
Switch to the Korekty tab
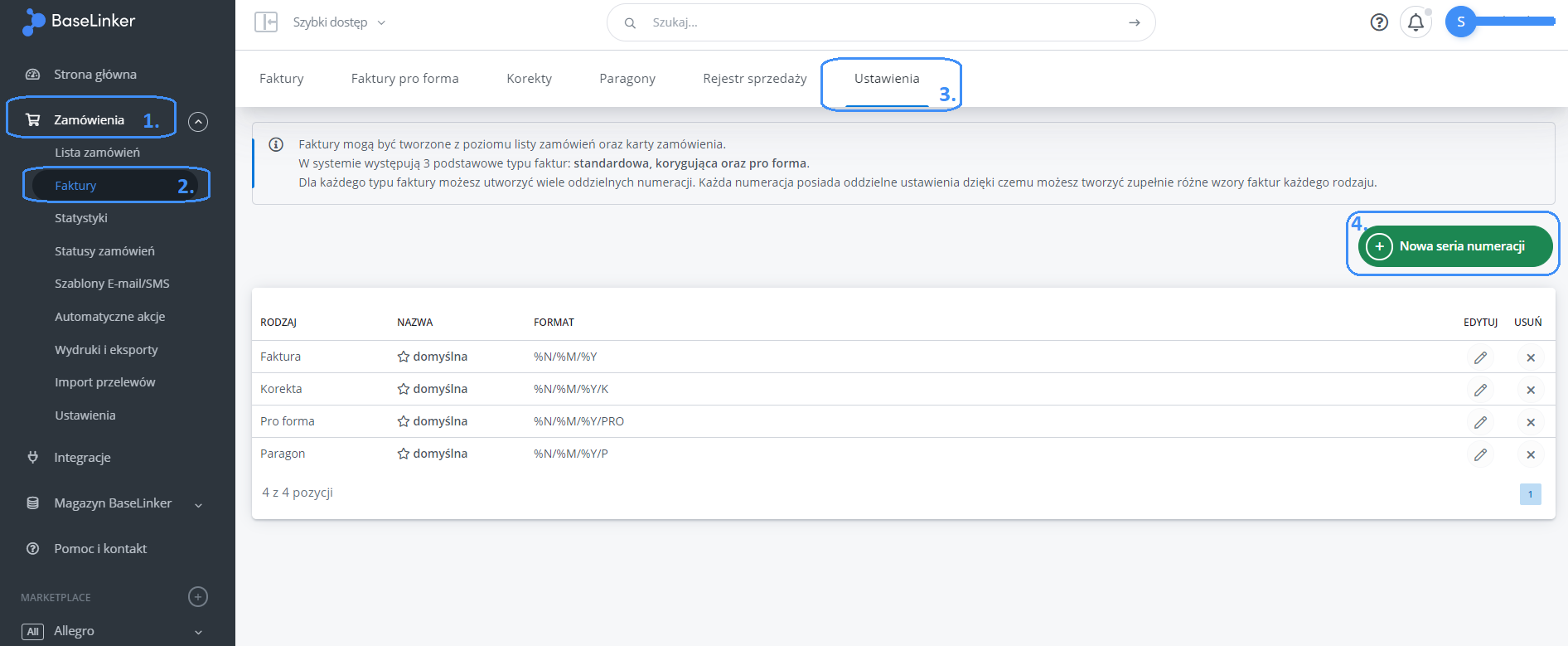coord(530,79)
